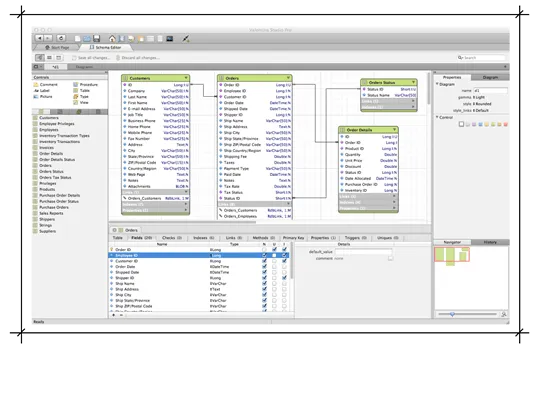The image size is (538, 400).
Task: Adjust the navigator zoom slider handle
Action: [x=452, y=314]
